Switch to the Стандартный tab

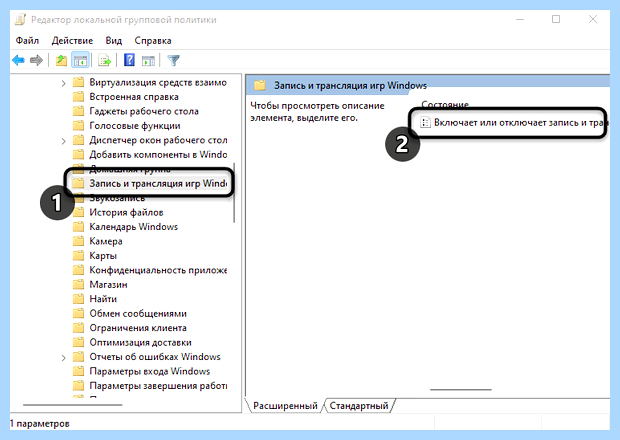point(359,406)
